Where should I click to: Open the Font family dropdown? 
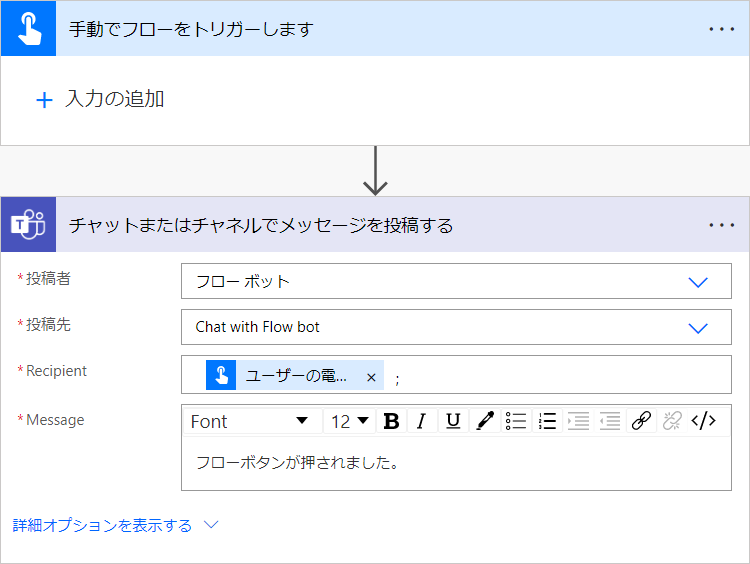coord(253,421)
